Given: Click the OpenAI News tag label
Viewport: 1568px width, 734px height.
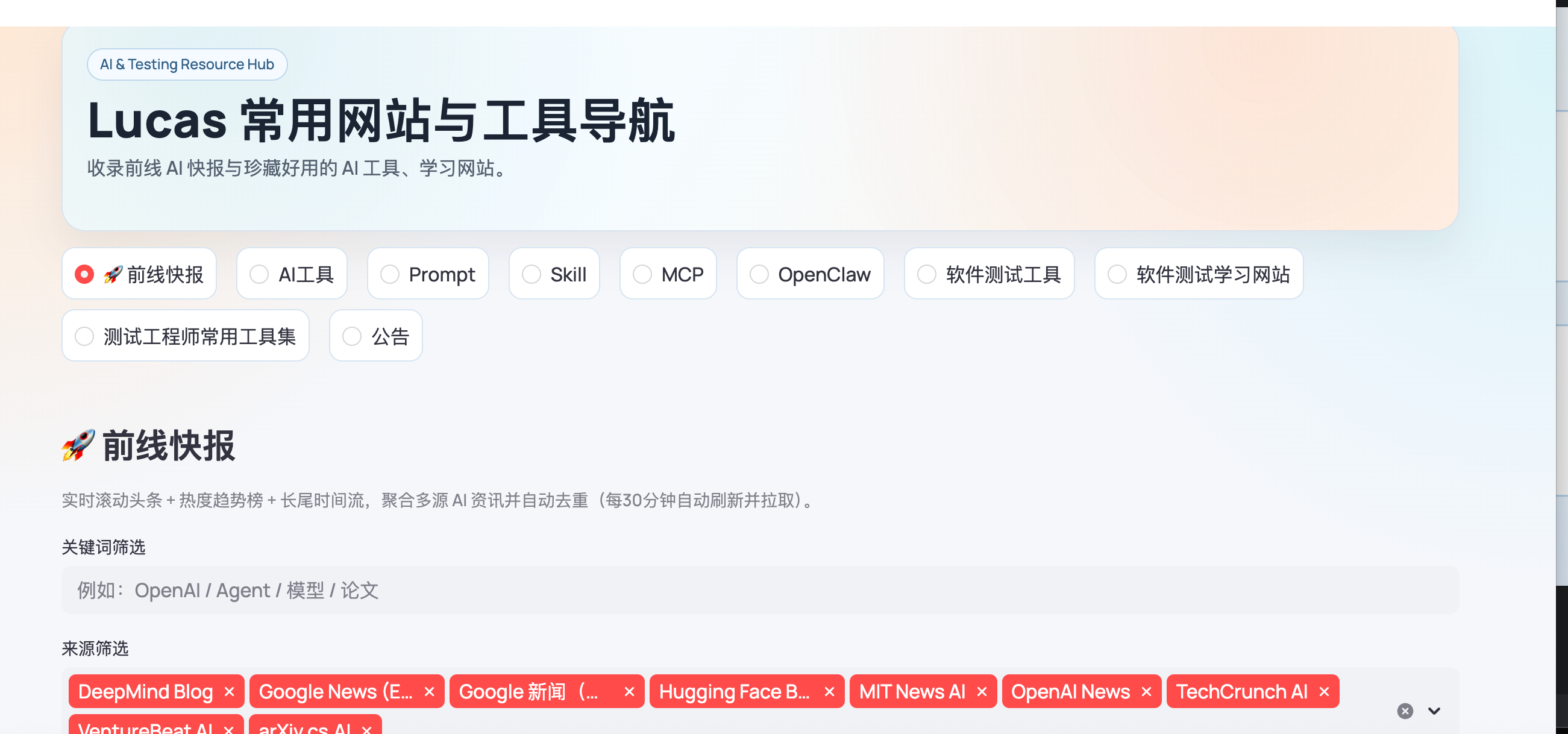Looking at the screenshot, I should [x=1070, y=692].
